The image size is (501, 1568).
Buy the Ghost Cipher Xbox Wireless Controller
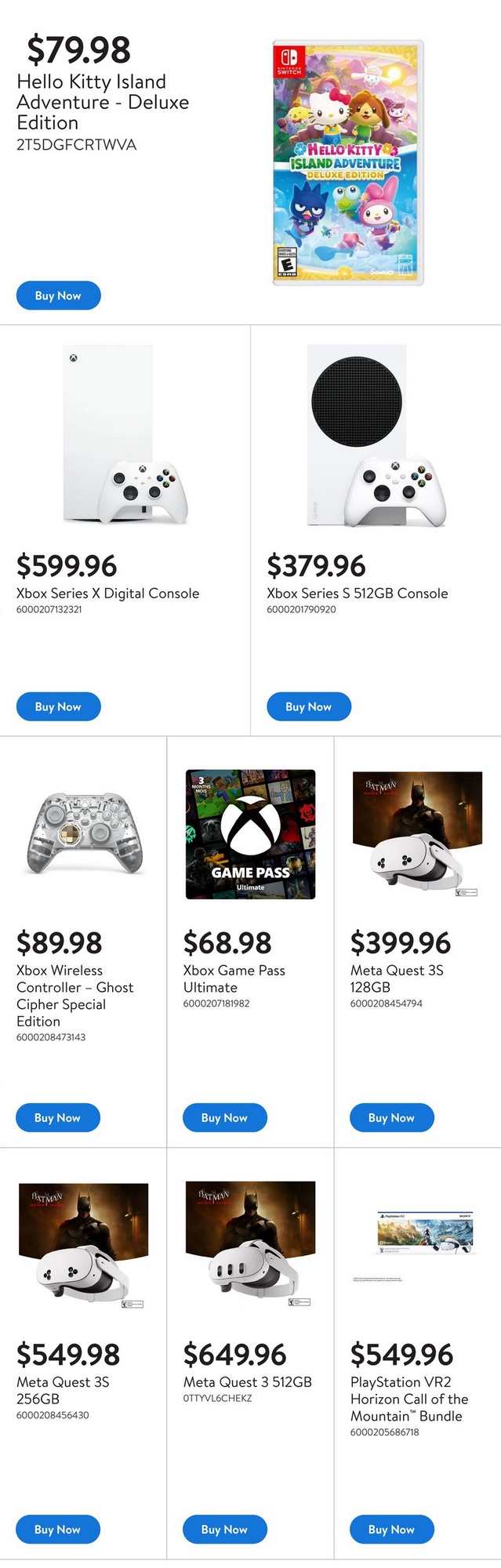[57, 1118]
